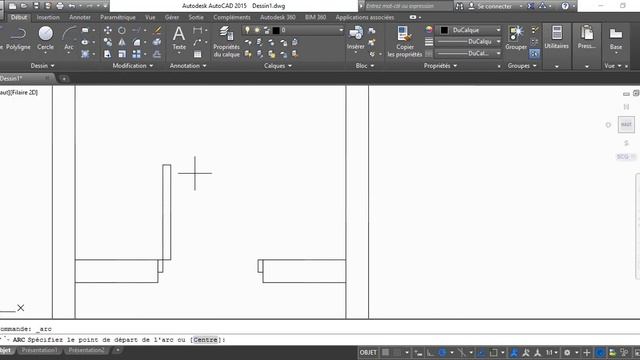Click the ViewCube top face
The image size is (640, 360).
point(626,124)
